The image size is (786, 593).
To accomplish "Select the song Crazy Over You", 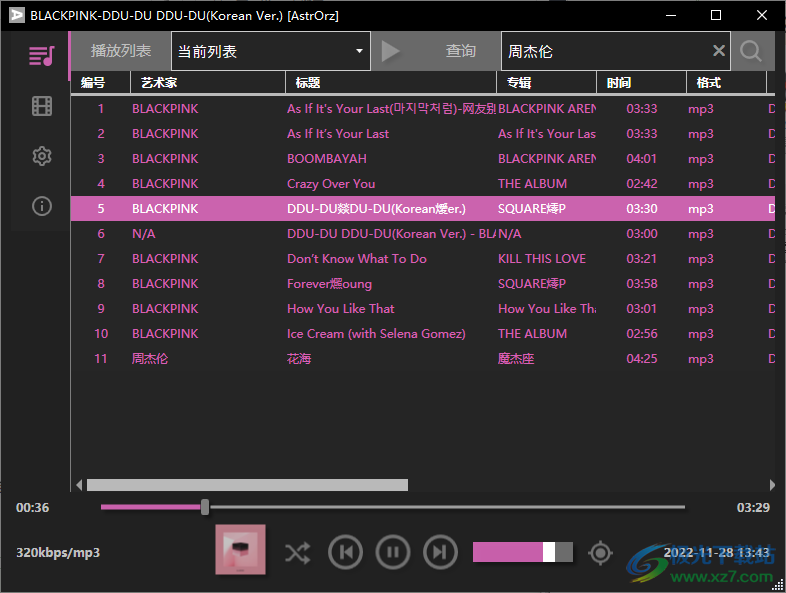I will [x=331, y=183].
